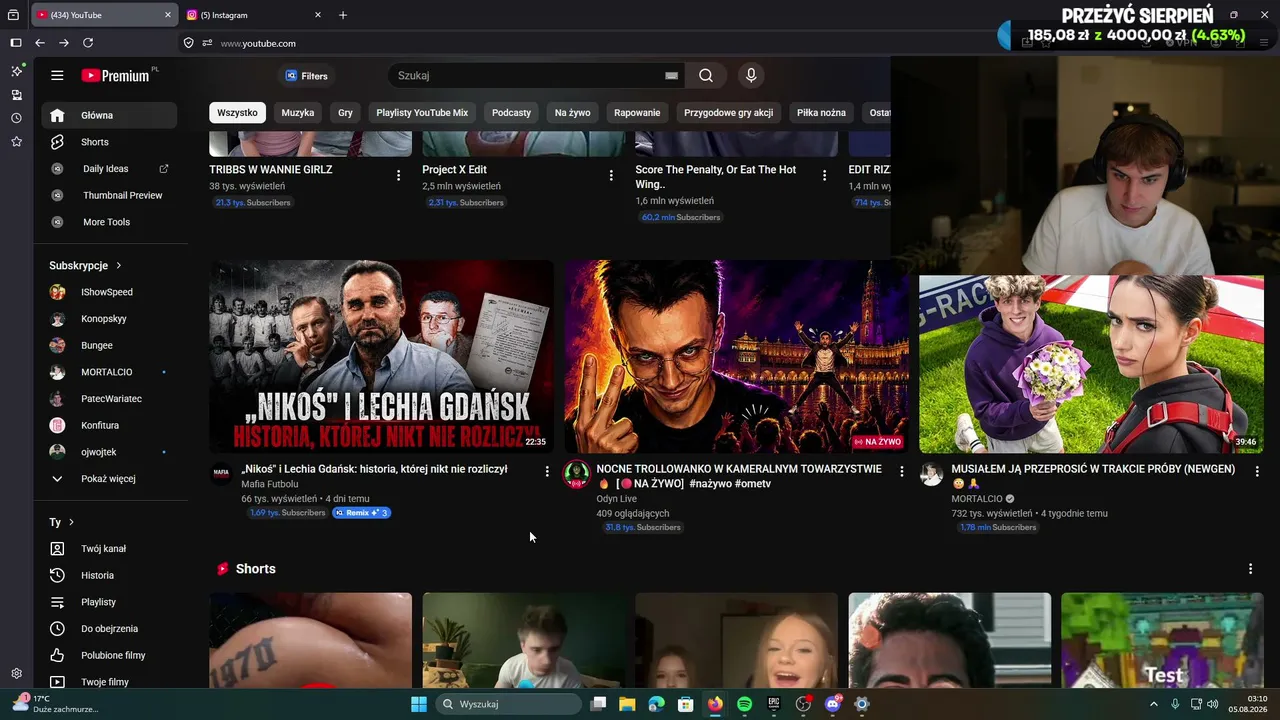Open more options for Nikoś i Lechia video
The height and width of the screenshot is (720, 1280).
(x=546, y=471)
